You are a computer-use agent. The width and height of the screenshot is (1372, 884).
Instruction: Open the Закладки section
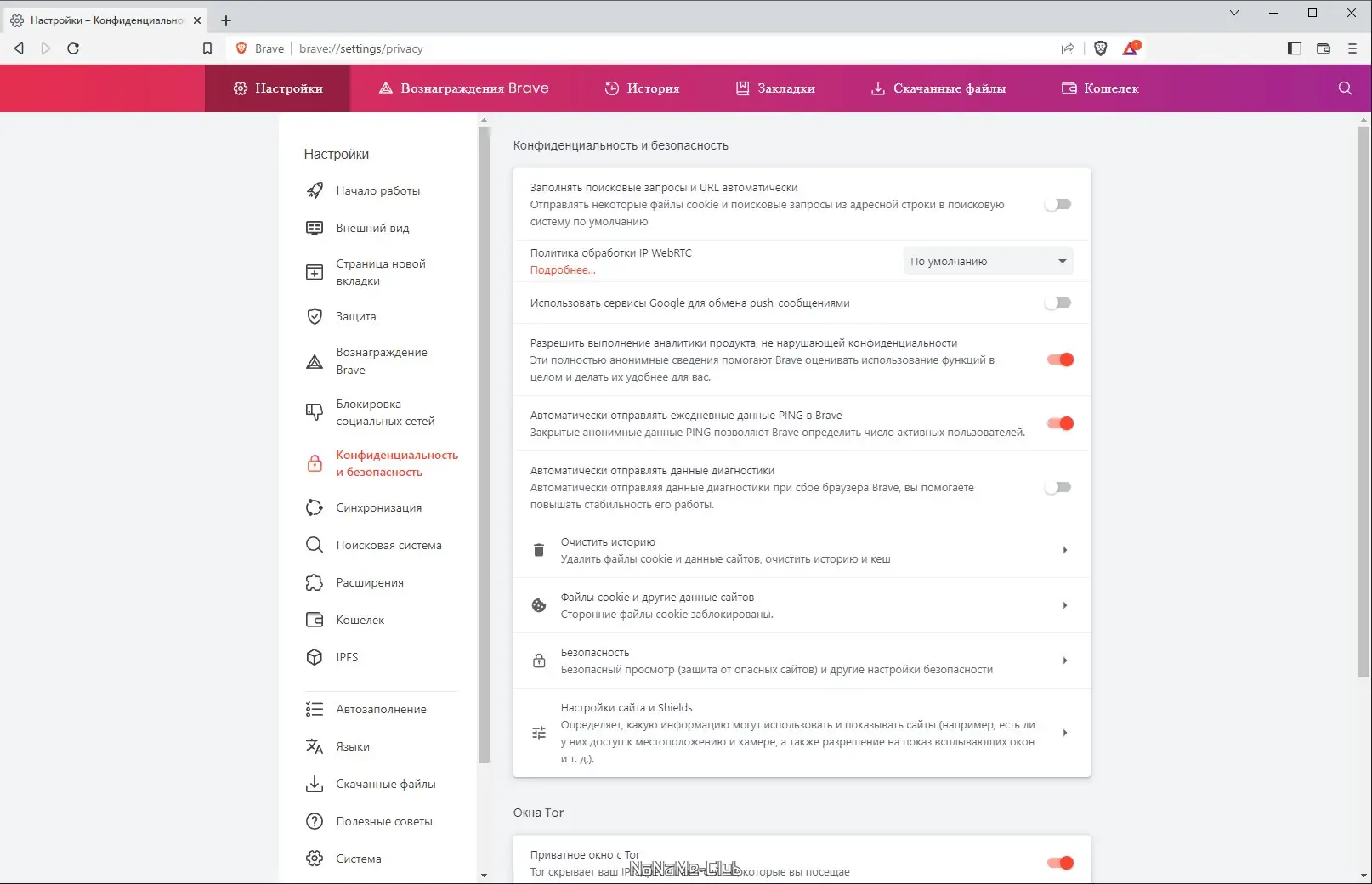tap(774, 88)
